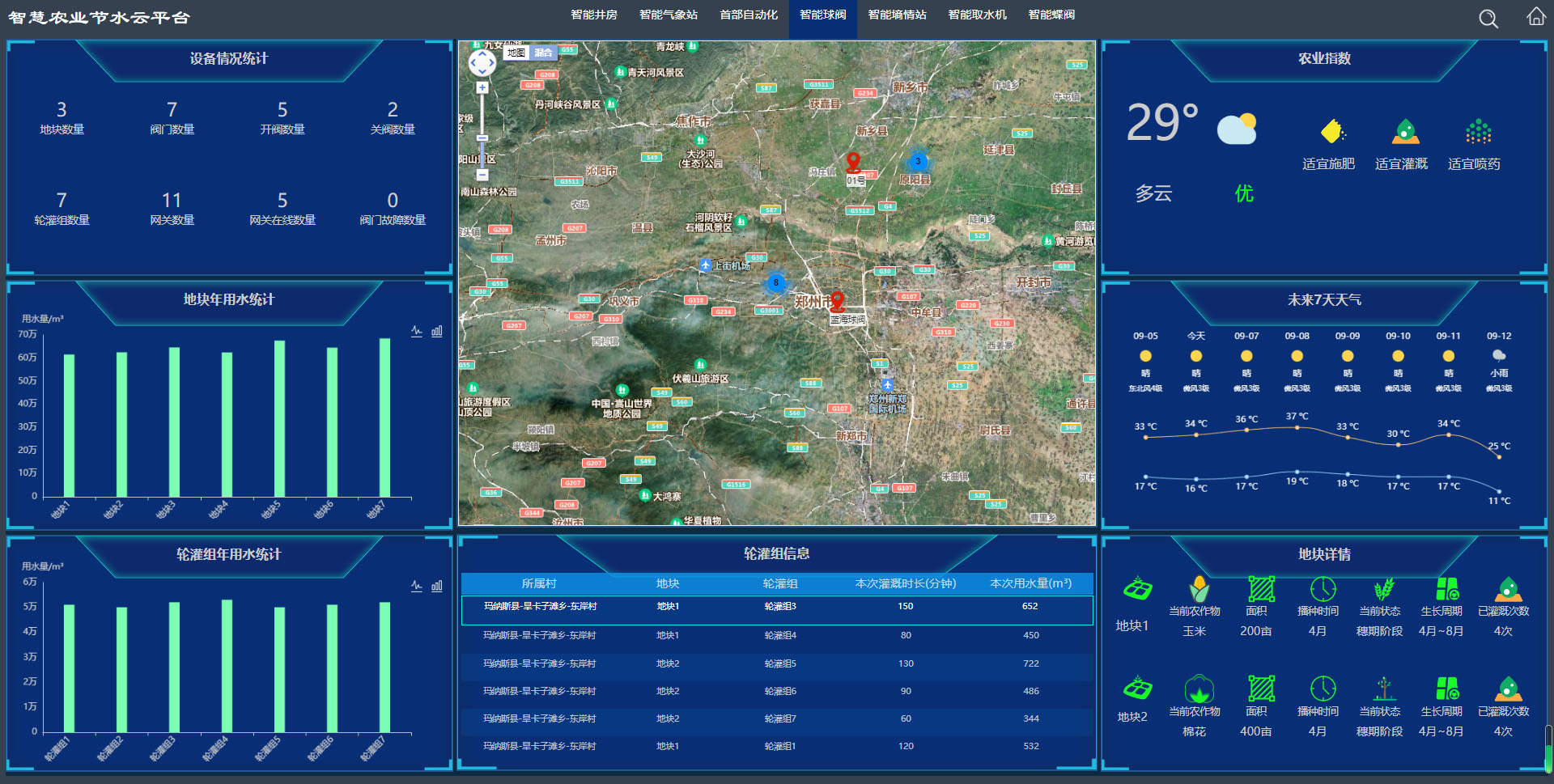This screenshot has width=1554, height=784.
Task: Go to home via the house icon
Action: coord(1535,17)
